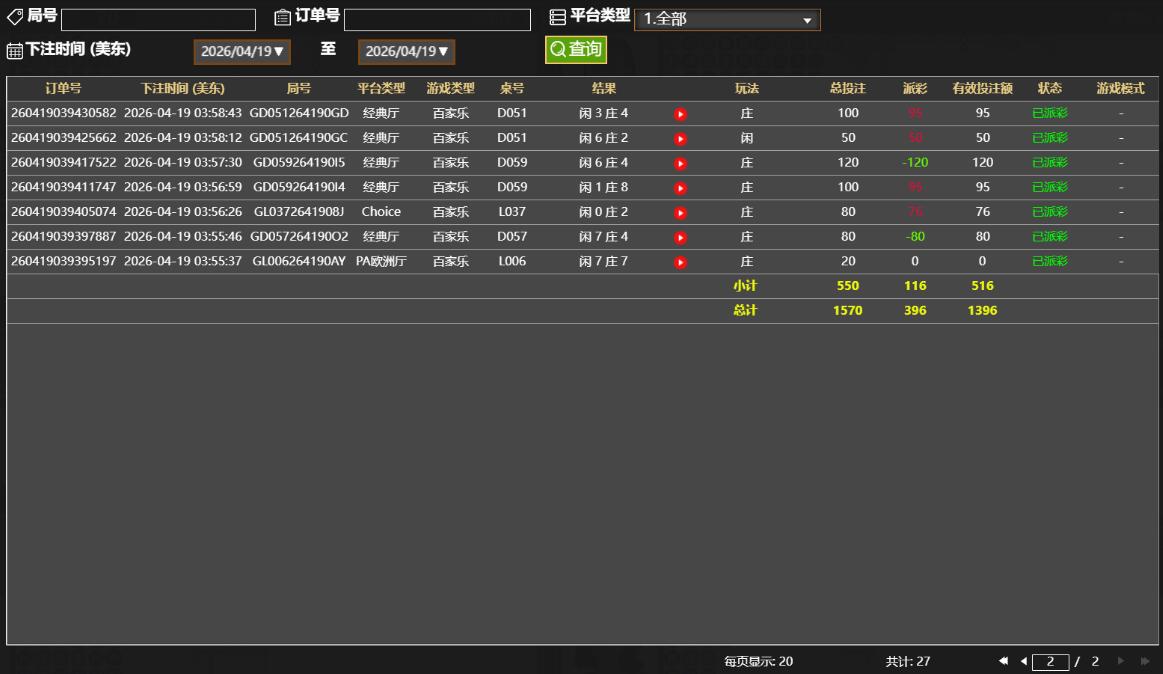Click the green 查询 search button
Viewport: 1163px width, 674px height.
click(576, 50)
